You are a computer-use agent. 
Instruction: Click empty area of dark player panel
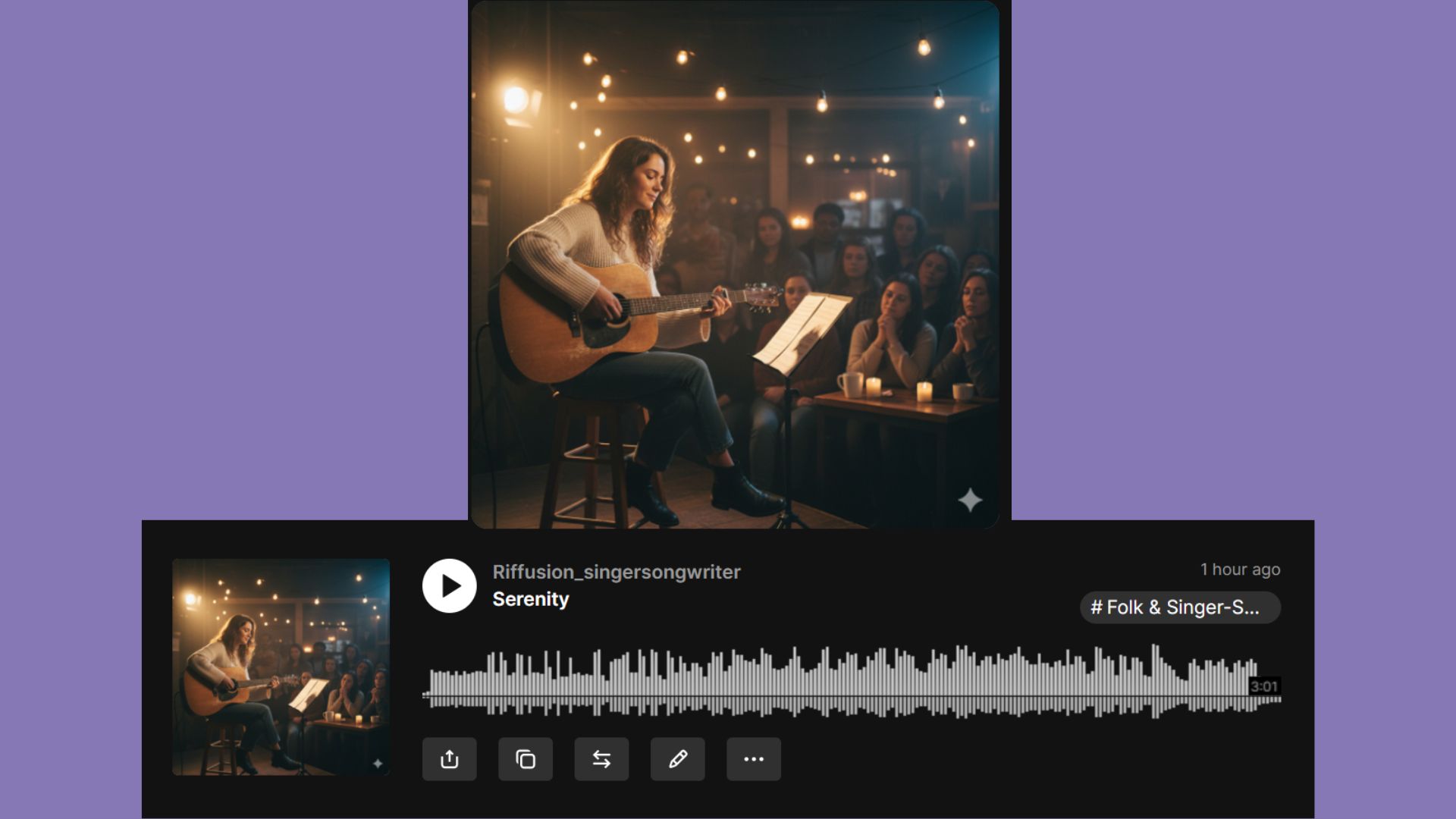(986, 766)
